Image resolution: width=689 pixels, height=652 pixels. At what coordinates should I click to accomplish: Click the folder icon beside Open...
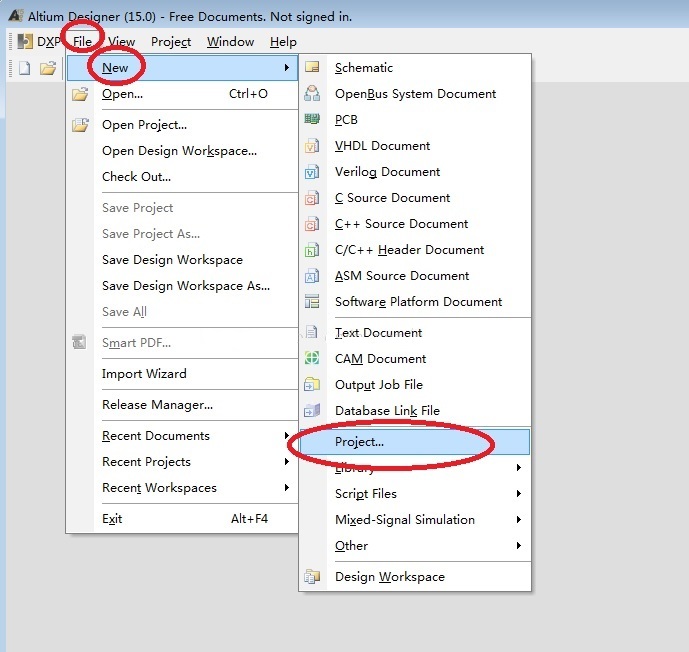click(x=80, y=94)
